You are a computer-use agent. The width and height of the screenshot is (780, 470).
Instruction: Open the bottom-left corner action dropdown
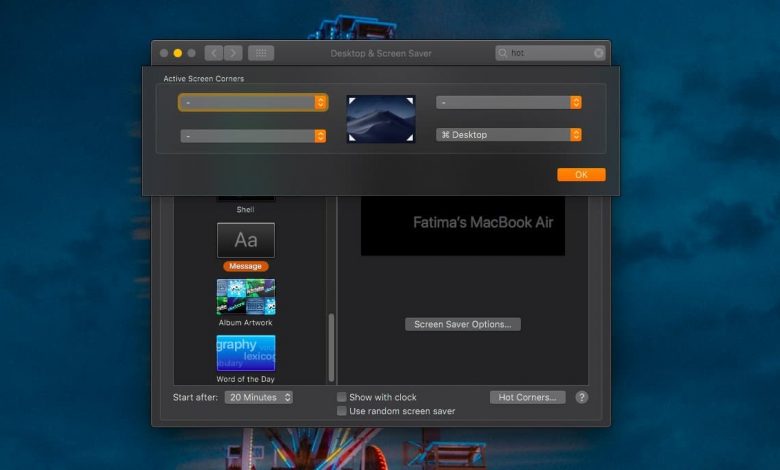pos(253,136)
